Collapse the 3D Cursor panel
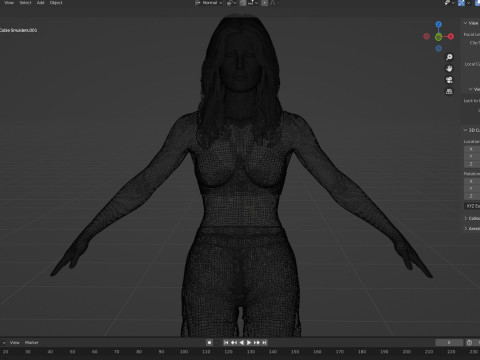Viewport: 480px width, 360px height. click(466, 130)
